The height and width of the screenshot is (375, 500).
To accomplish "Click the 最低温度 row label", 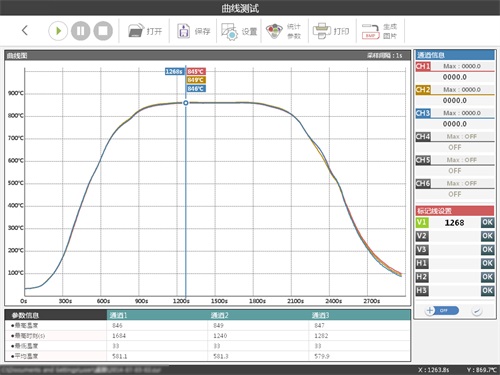I will coord(25,346).
